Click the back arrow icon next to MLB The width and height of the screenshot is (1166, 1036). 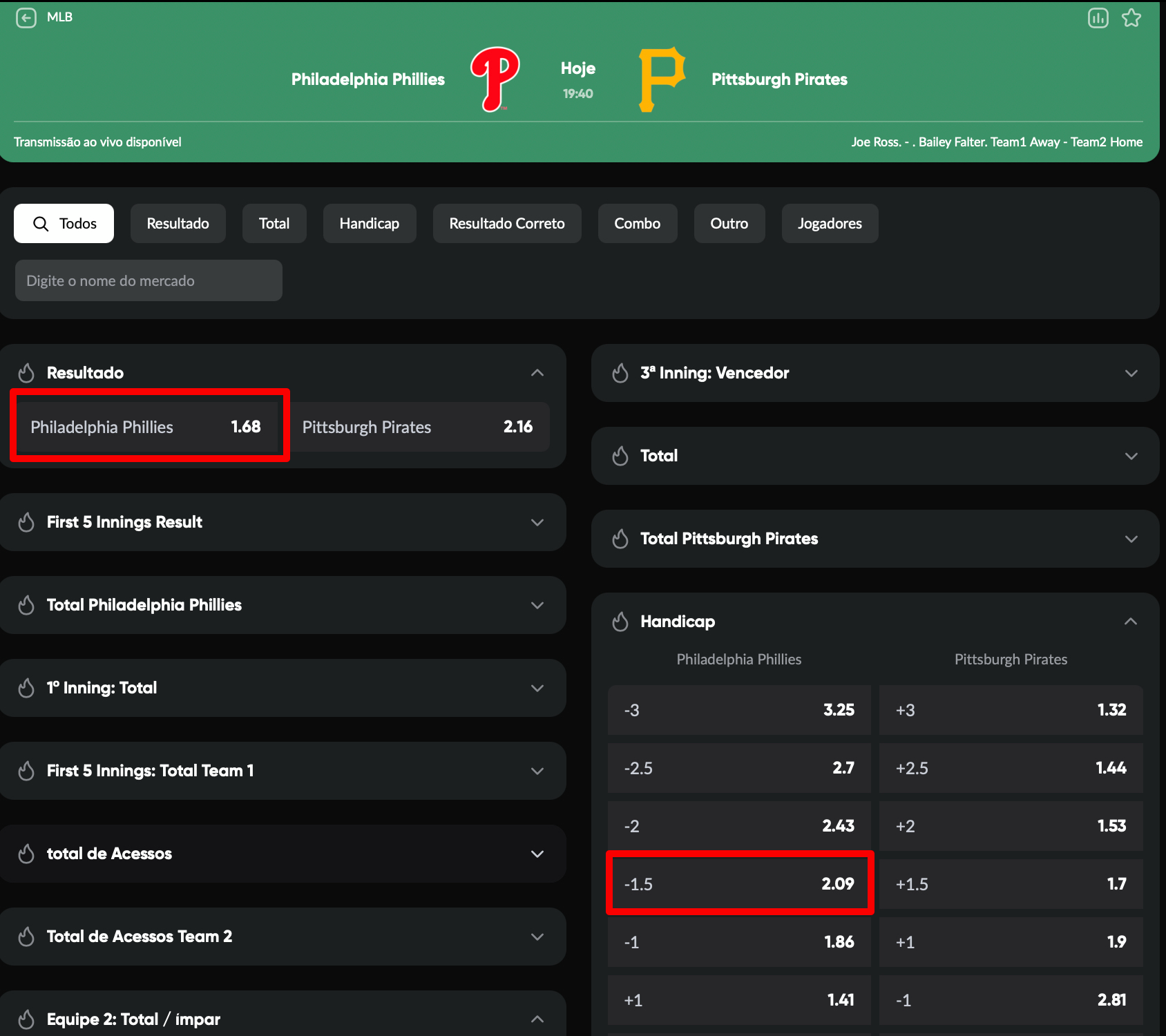[x=26, y=17]
